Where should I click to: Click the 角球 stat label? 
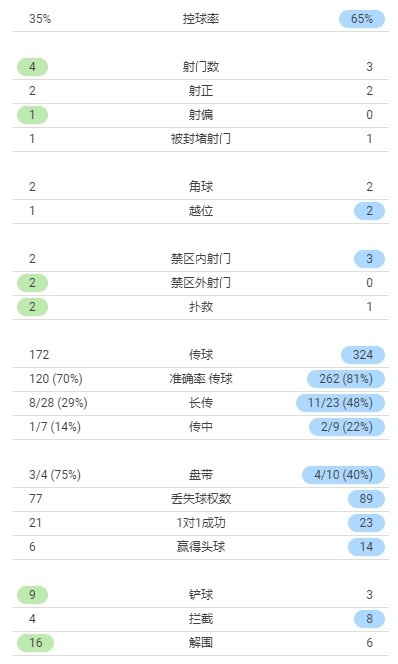pos(201,187)
